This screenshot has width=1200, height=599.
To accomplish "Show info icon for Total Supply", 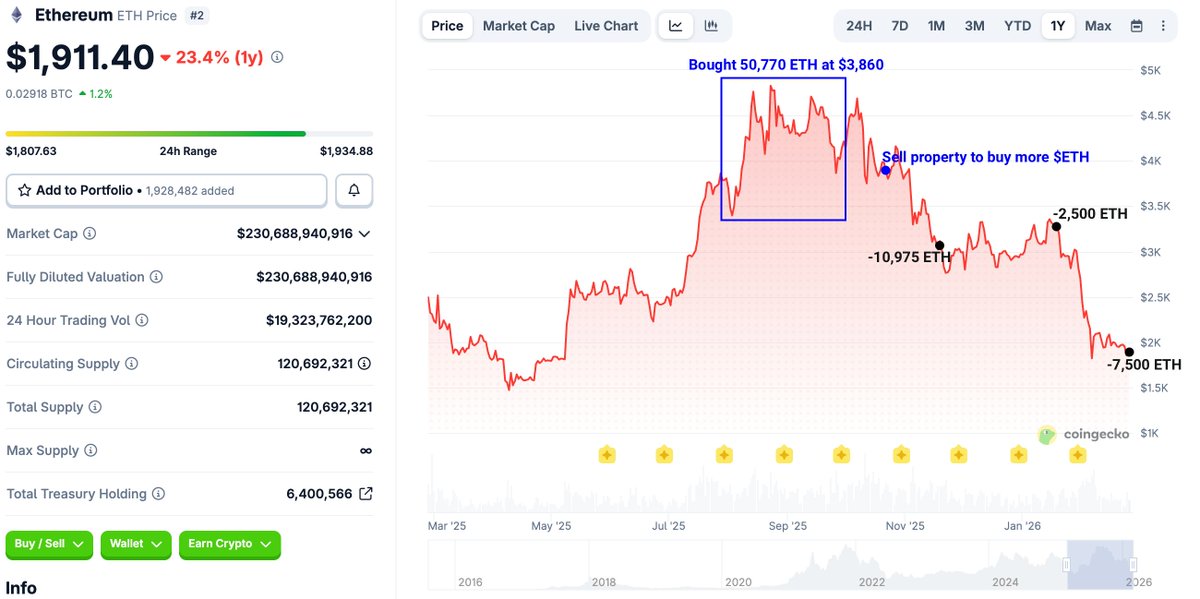I will [x=95, y=407].
